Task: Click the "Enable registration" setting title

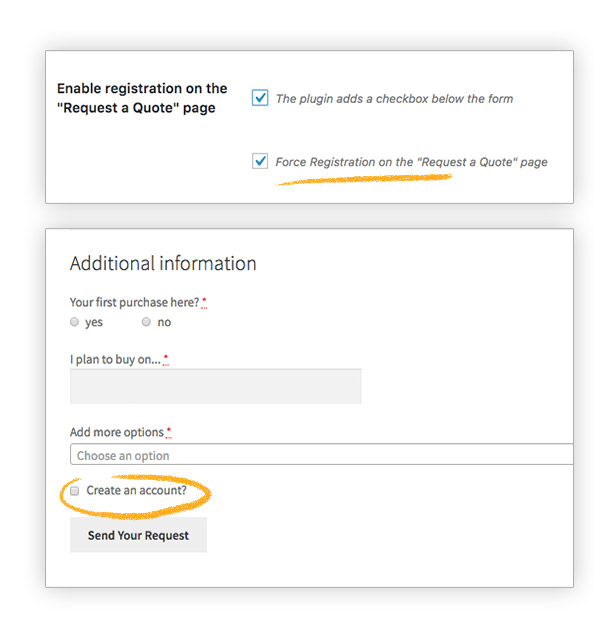Action: 142,98
